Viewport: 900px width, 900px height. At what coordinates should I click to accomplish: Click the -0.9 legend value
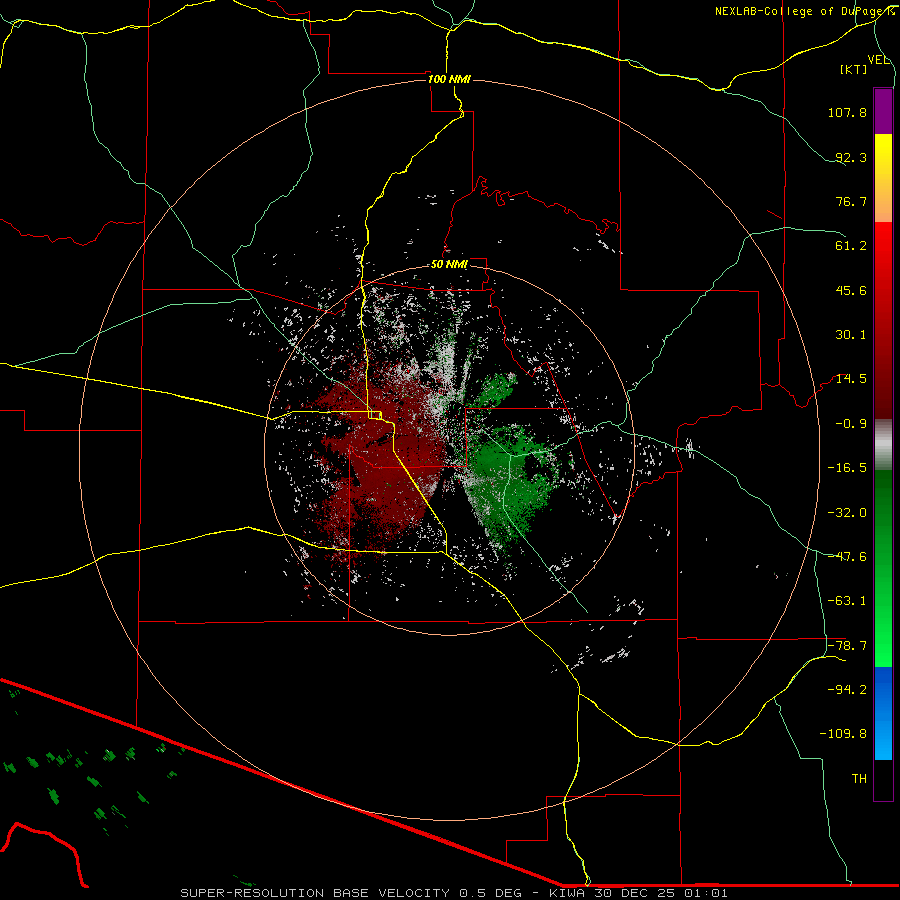pos(851,424)
